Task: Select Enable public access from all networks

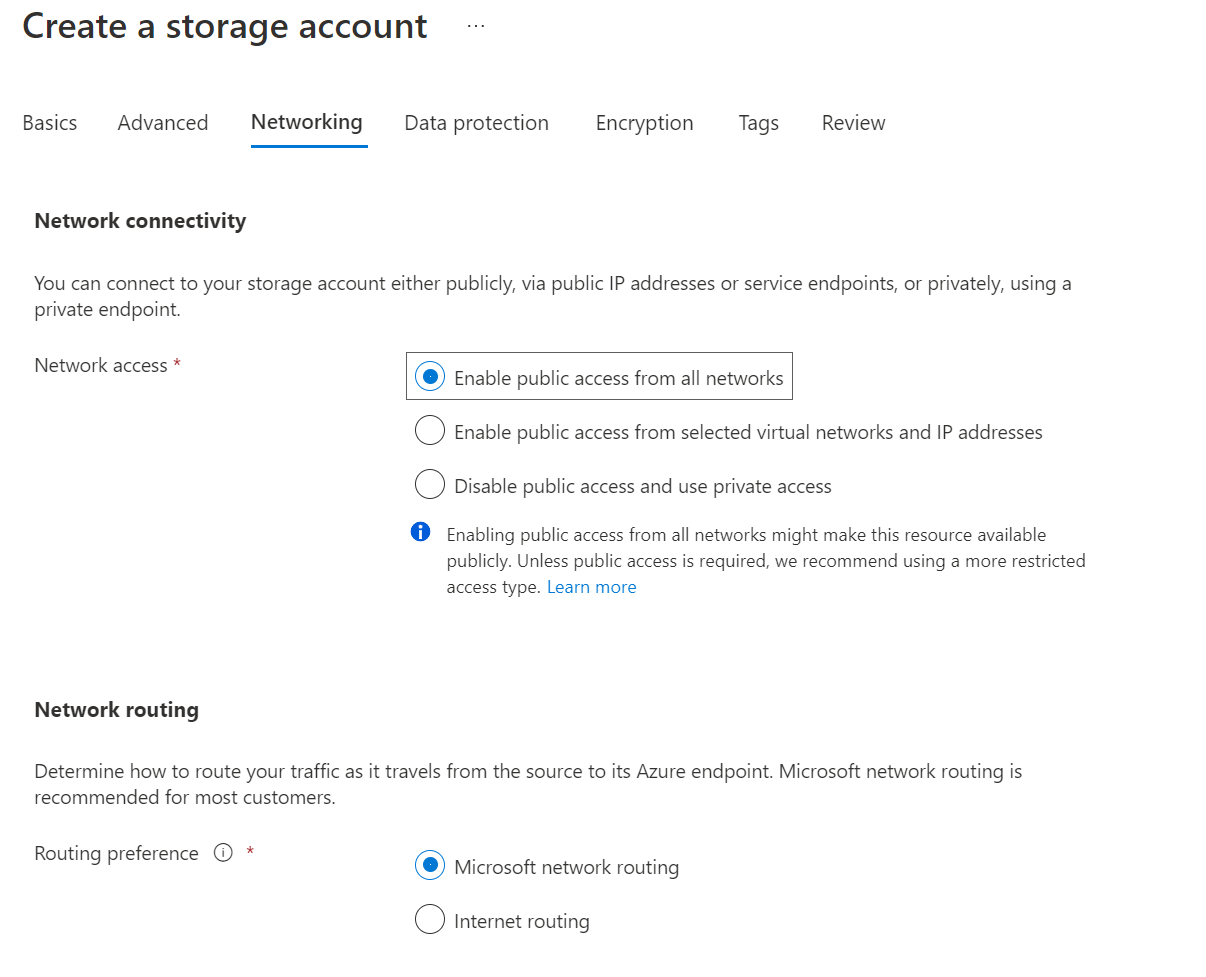Action: click(430, 377)
